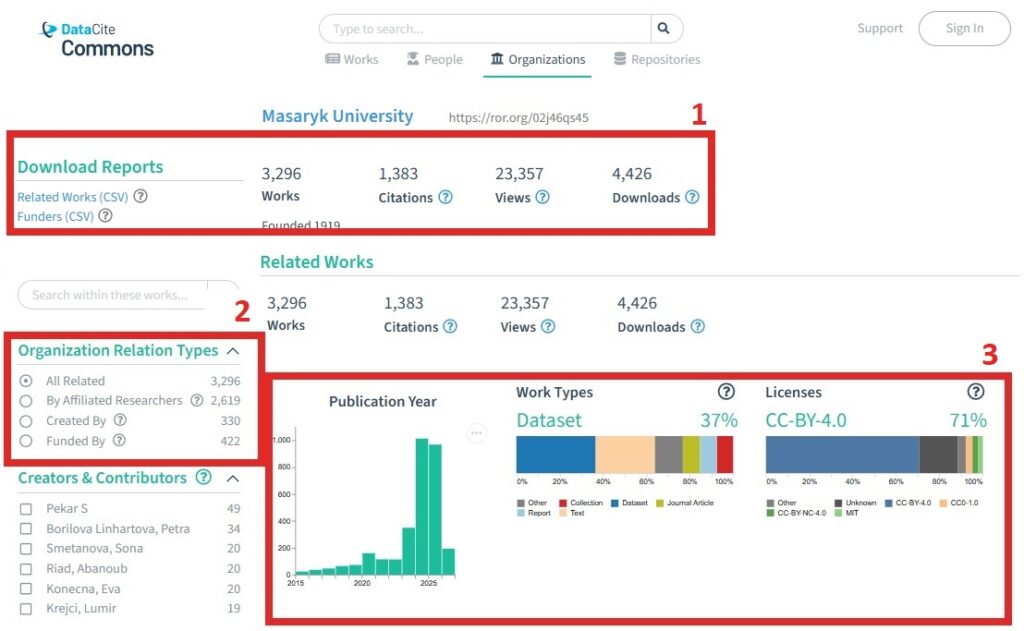
Task: Click help icon beside Creators & Contributors
Action: tap(204, 478)
